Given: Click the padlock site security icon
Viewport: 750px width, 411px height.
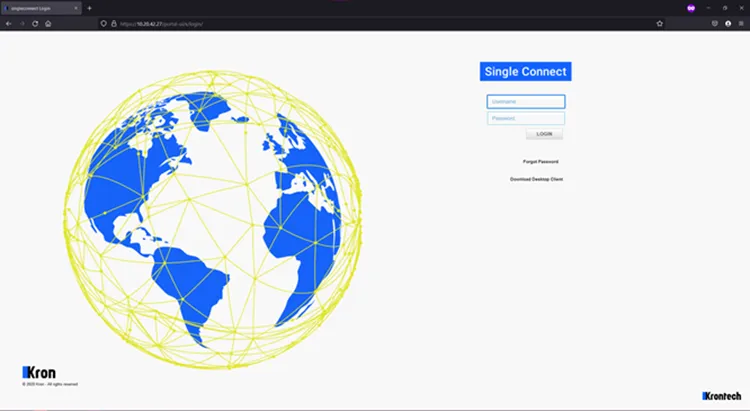Looking at the screenshot, I should (x=114, y=23).
